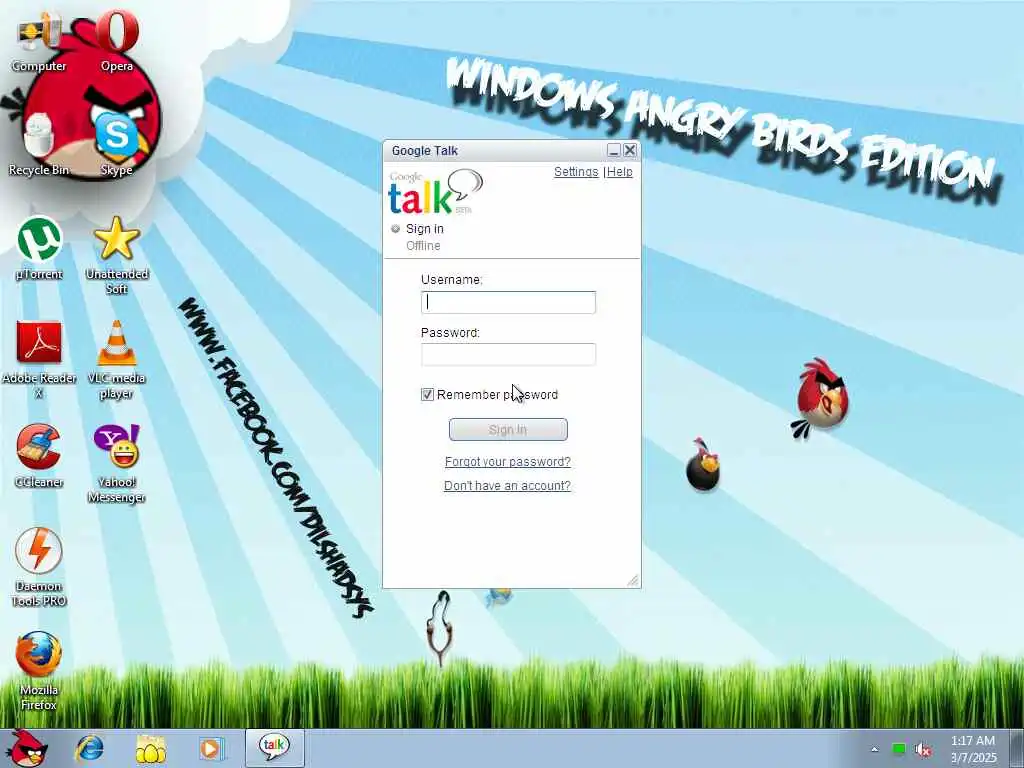Uncheck Remember password checkbox
Image resolution: width=1024 pixels, height=768 pixels.
coord(427,394)
